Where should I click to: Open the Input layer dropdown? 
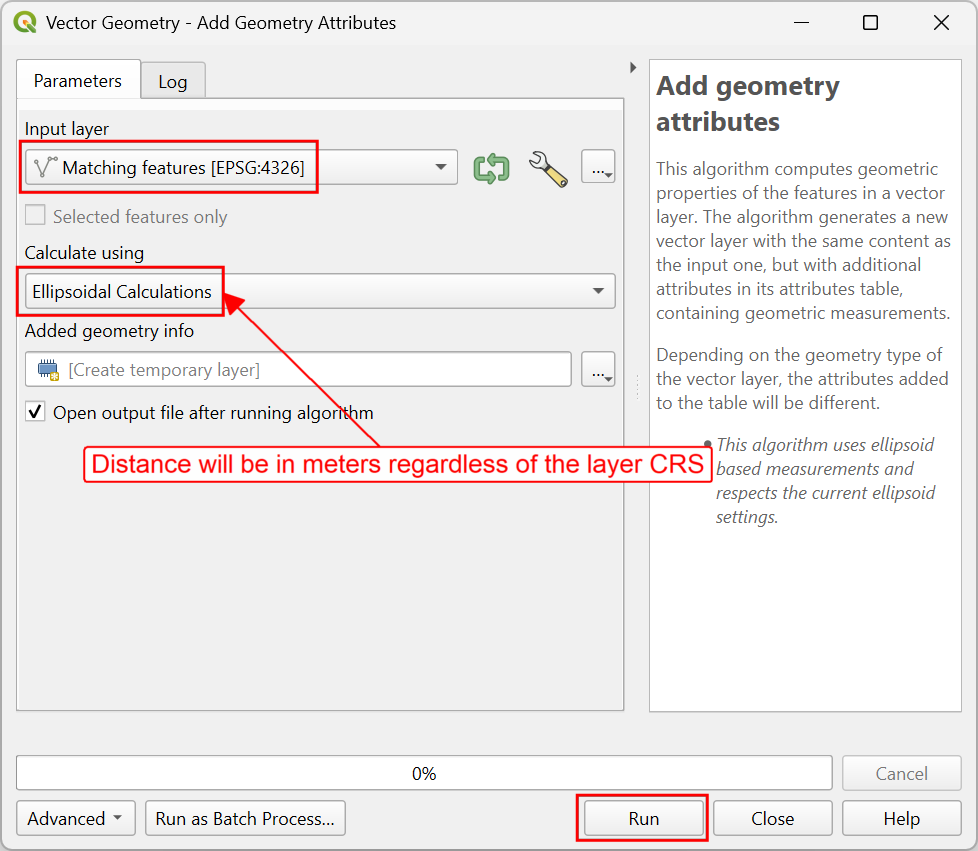(x=241, y=167)
